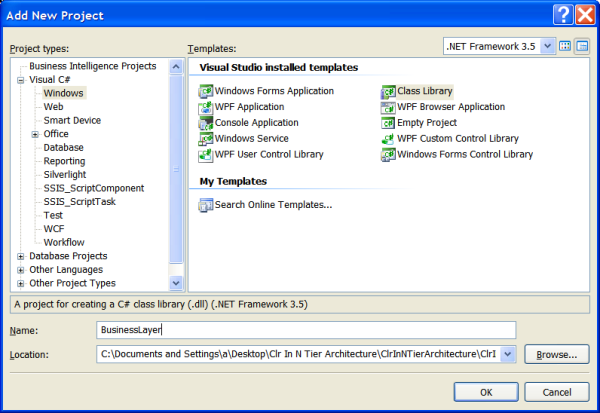Select the Windows Forms Application template icon
The height and width of the screenshot is (413, 600).
[205, 91]
